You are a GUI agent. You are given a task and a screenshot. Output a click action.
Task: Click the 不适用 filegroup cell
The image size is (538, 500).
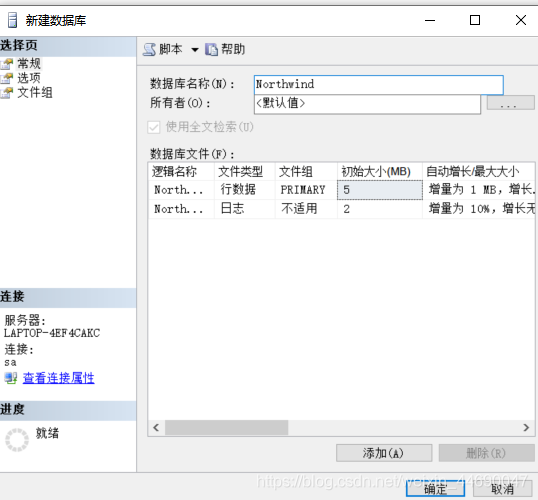pyautogui.click(x=306, y=209)
